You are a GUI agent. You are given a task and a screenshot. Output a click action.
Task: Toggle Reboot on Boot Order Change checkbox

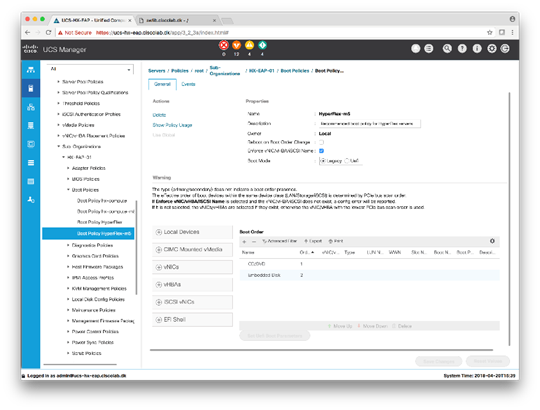point(321,142)
